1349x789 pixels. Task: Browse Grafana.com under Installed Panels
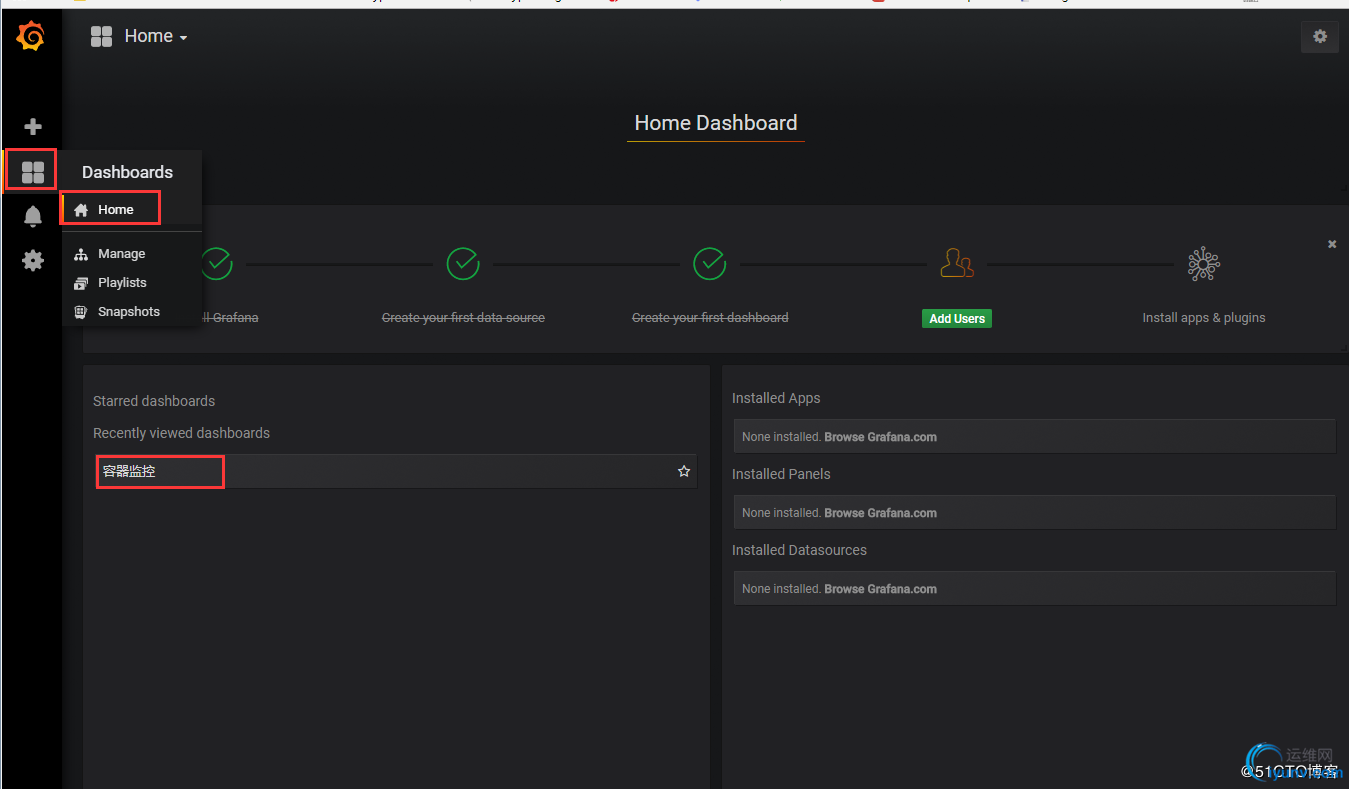[880, 513]
